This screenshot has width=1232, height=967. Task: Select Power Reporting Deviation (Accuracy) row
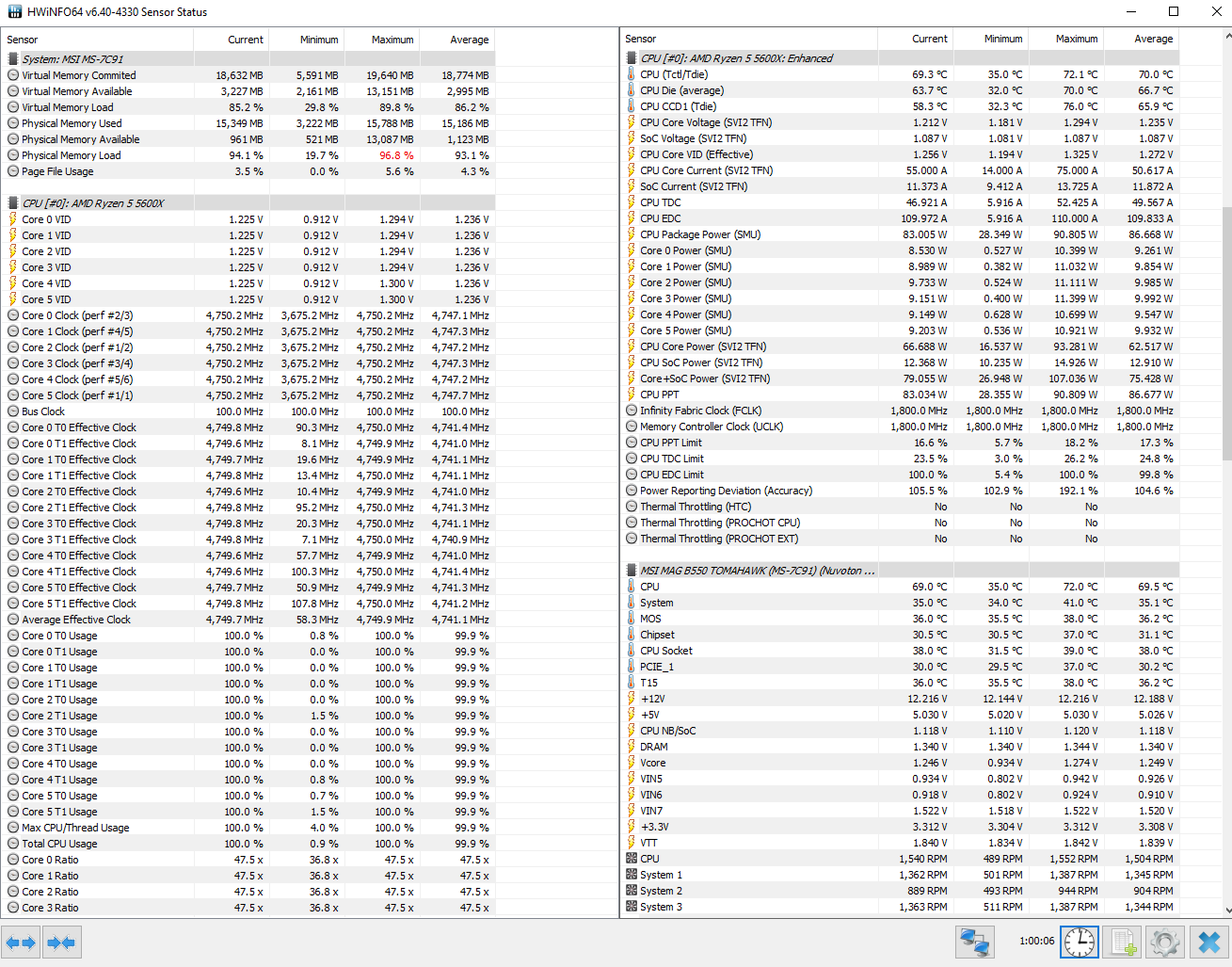pyautogui.click(x=900, y=491)
